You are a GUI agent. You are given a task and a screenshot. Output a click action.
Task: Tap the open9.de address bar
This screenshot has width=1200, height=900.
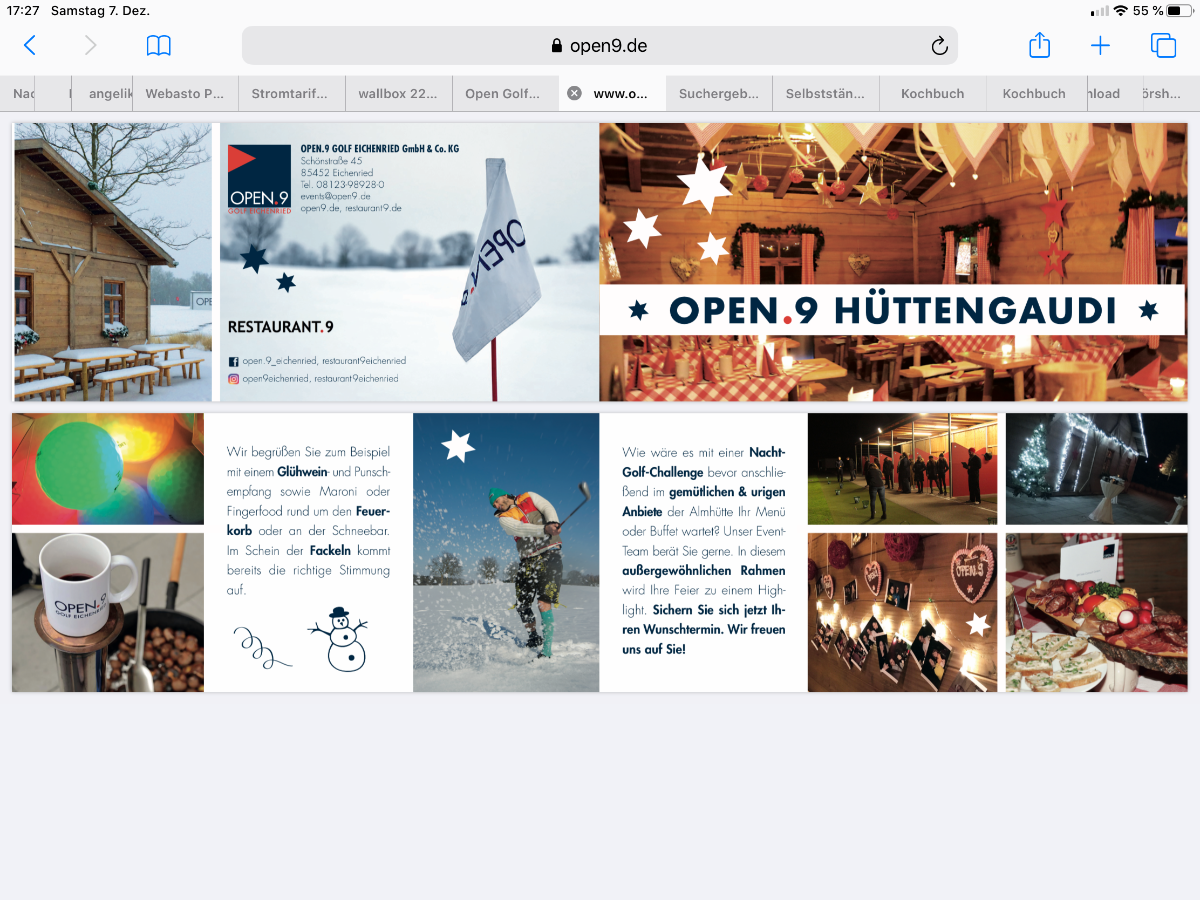coord(600,46)
